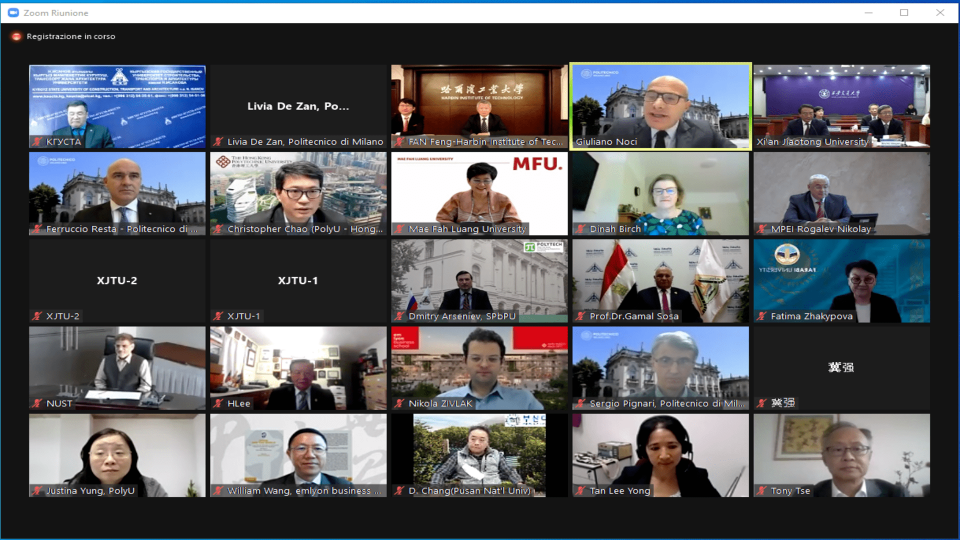Click the red recording indicator icon

coord(16,36)
